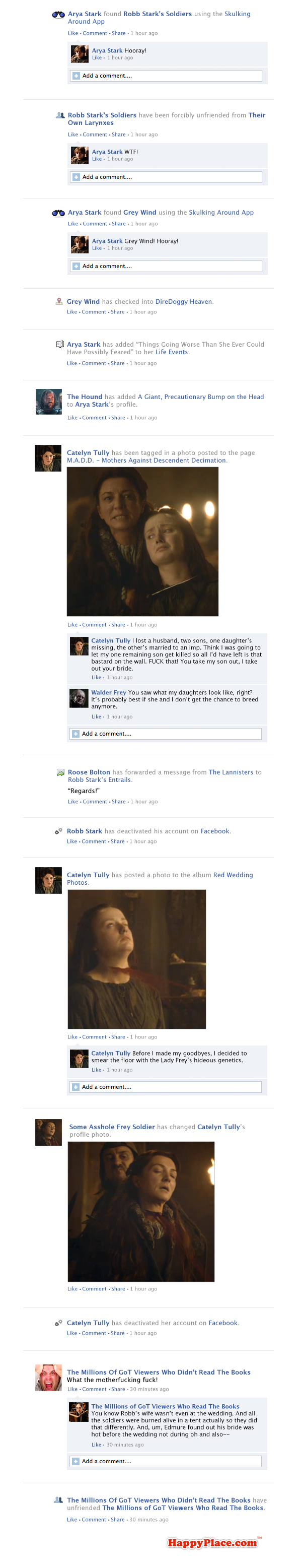Viewport: 302px width, 1568px height.
Task: Like Arya Stark's 'WTF!' comment
Action: 97,159
